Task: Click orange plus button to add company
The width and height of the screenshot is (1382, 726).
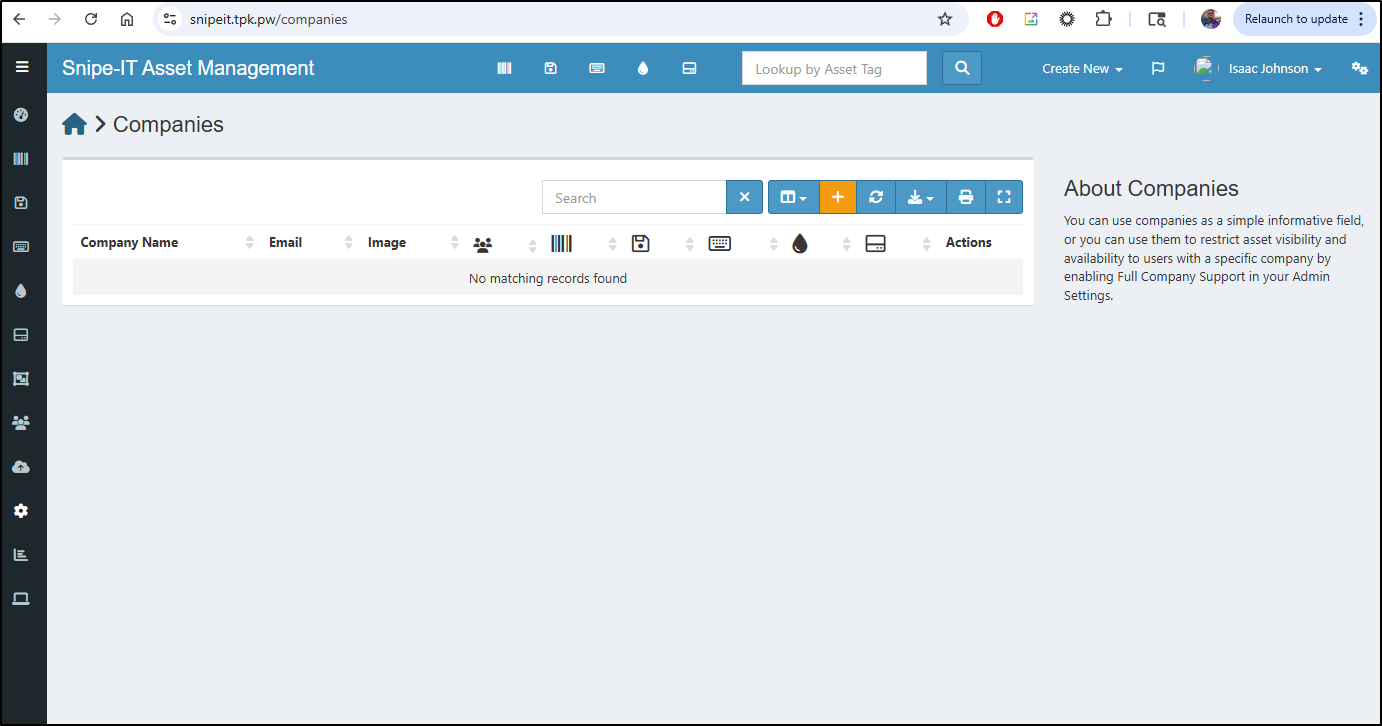Action: 837,197
